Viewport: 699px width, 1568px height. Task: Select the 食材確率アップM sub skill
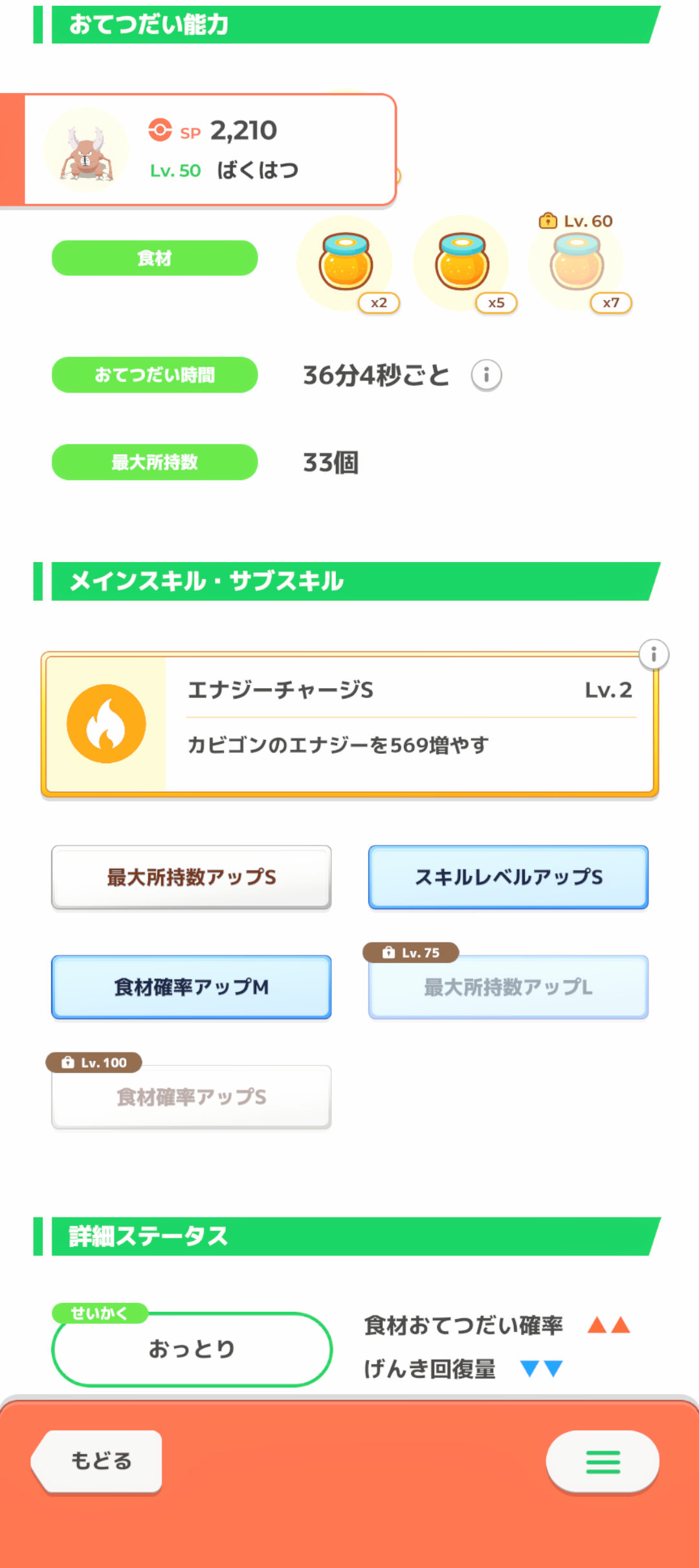(192, 987)
